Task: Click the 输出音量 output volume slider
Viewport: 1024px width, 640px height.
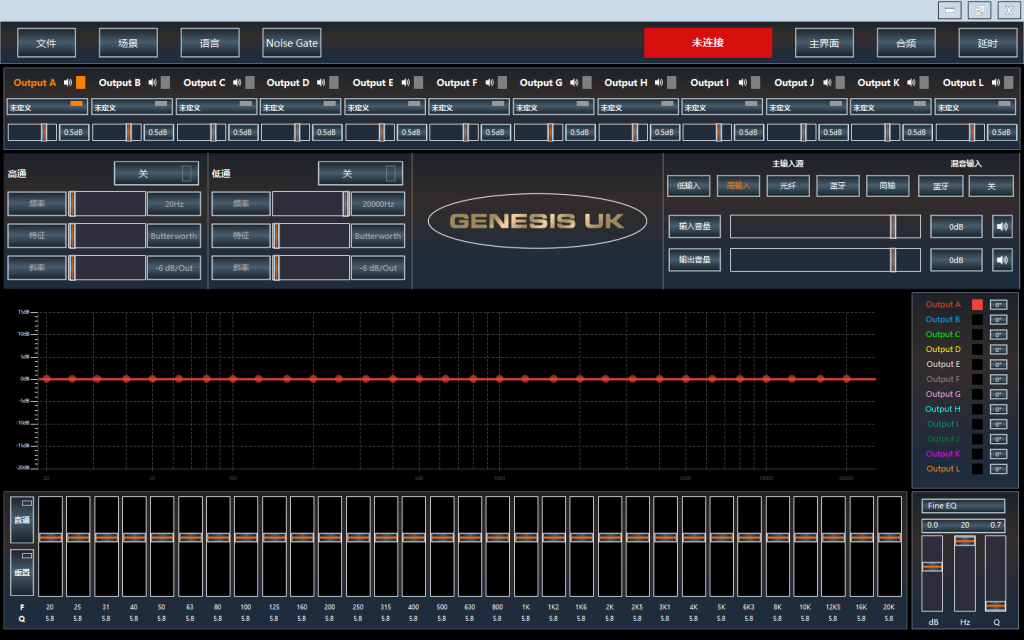Action: (825, 260)
